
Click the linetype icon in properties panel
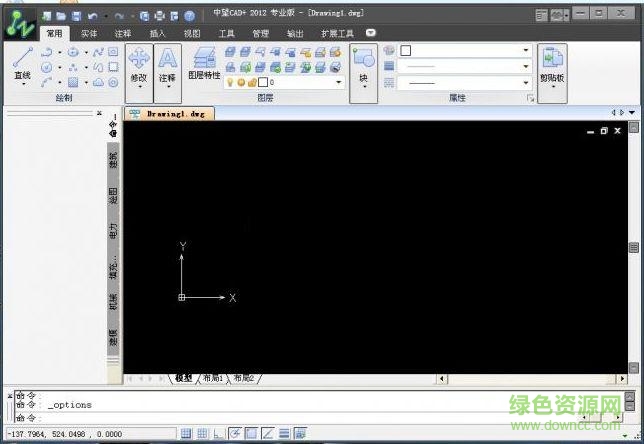coord(389,83)
